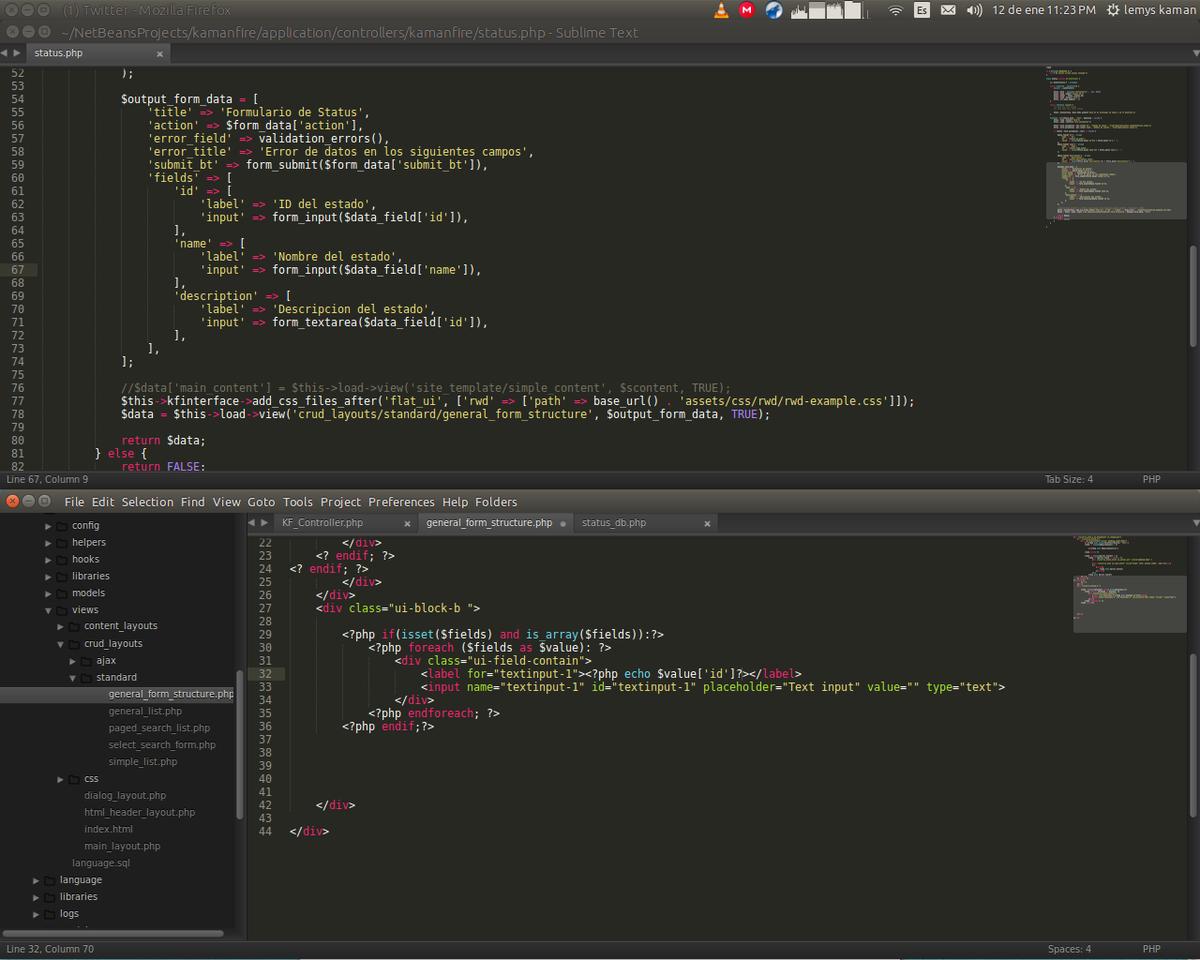Open select_search_form.php in the sidebar

click(x=162, y=745)
